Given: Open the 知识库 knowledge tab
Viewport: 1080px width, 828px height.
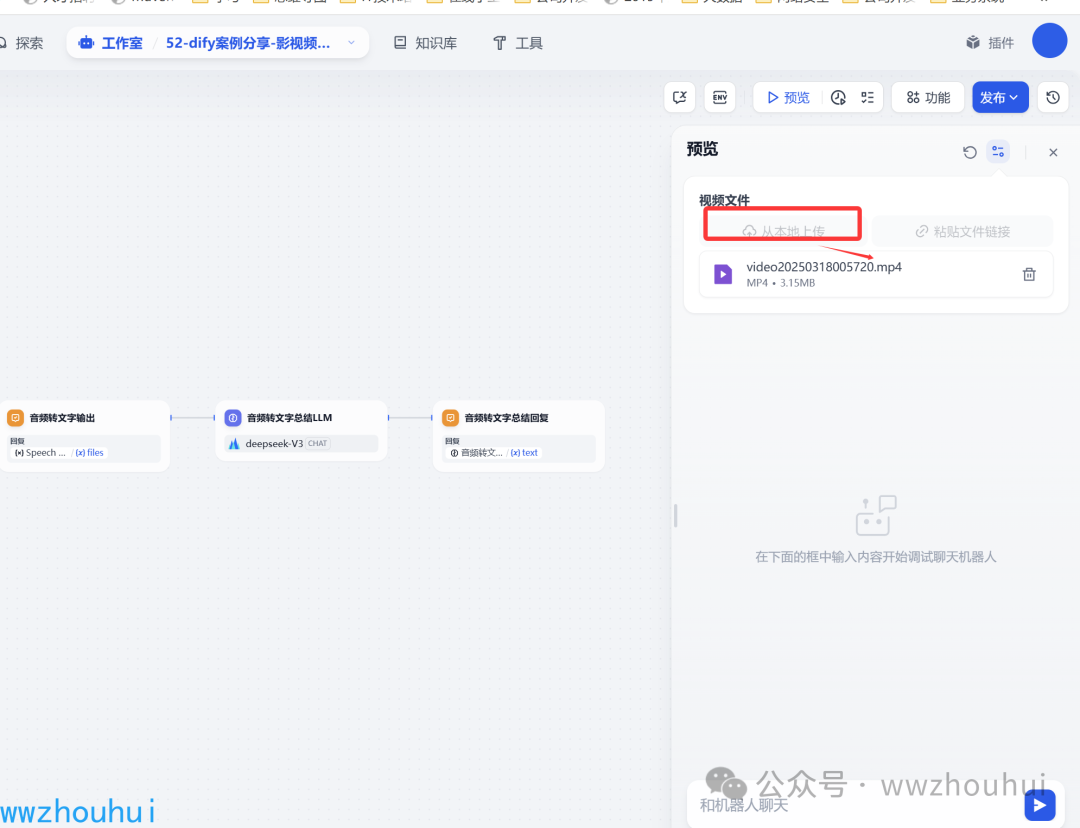Looking at the screenshot, I should 425,43.
